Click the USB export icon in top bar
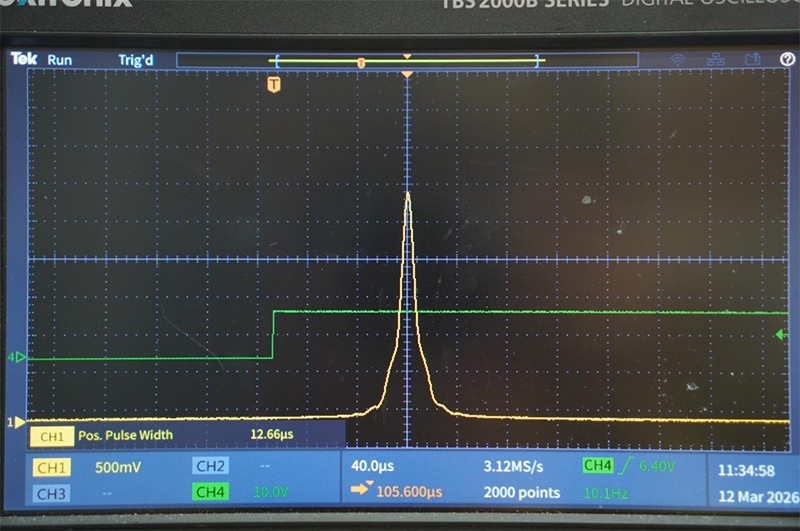Viewport: 800px width, 531px height. (752, 60)
